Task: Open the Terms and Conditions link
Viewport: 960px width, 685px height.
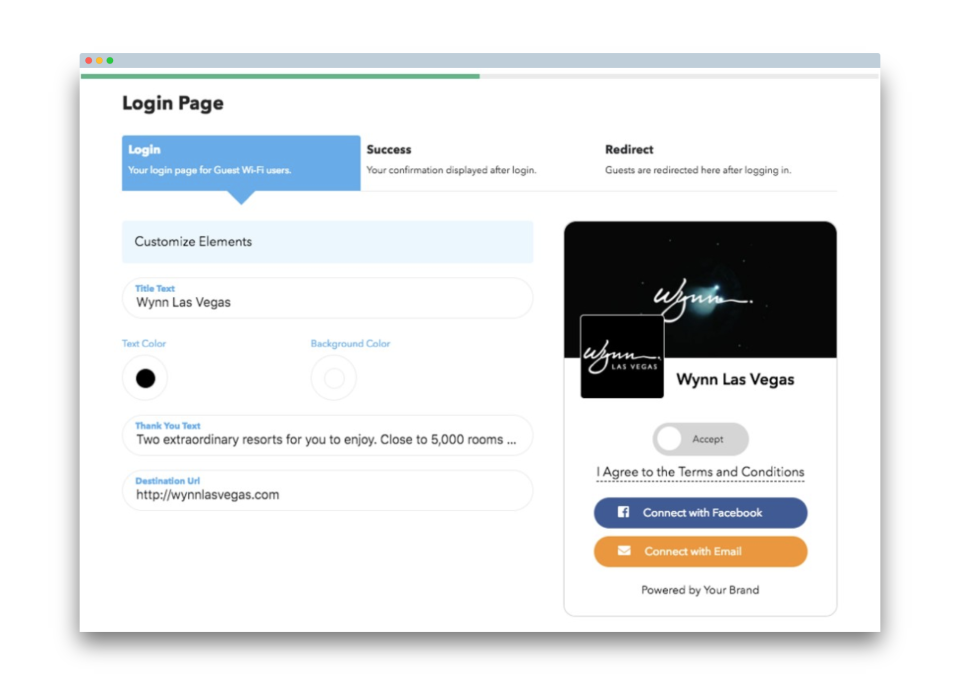Action: [x=700, y=472]
